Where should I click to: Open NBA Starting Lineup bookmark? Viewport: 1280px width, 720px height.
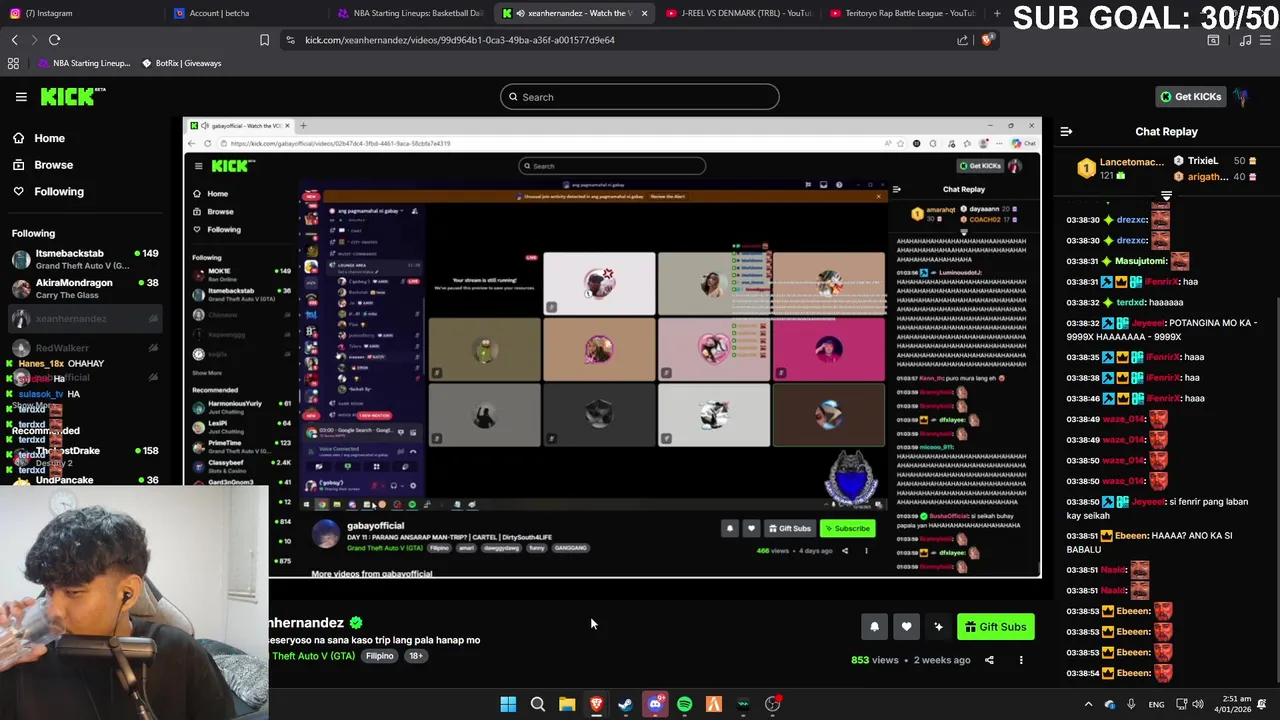84,63
